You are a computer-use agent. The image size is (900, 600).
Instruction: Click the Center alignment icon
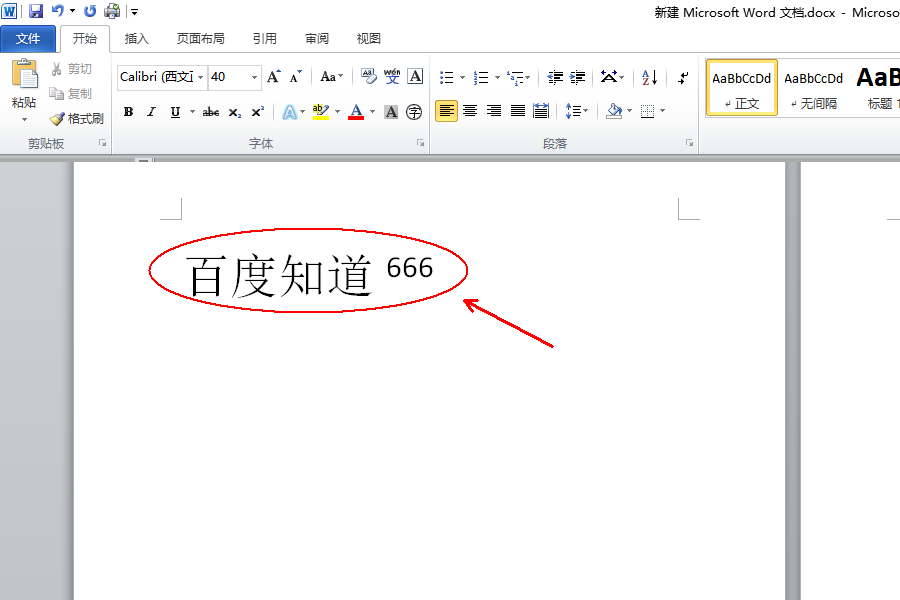(x=470, y=111)
